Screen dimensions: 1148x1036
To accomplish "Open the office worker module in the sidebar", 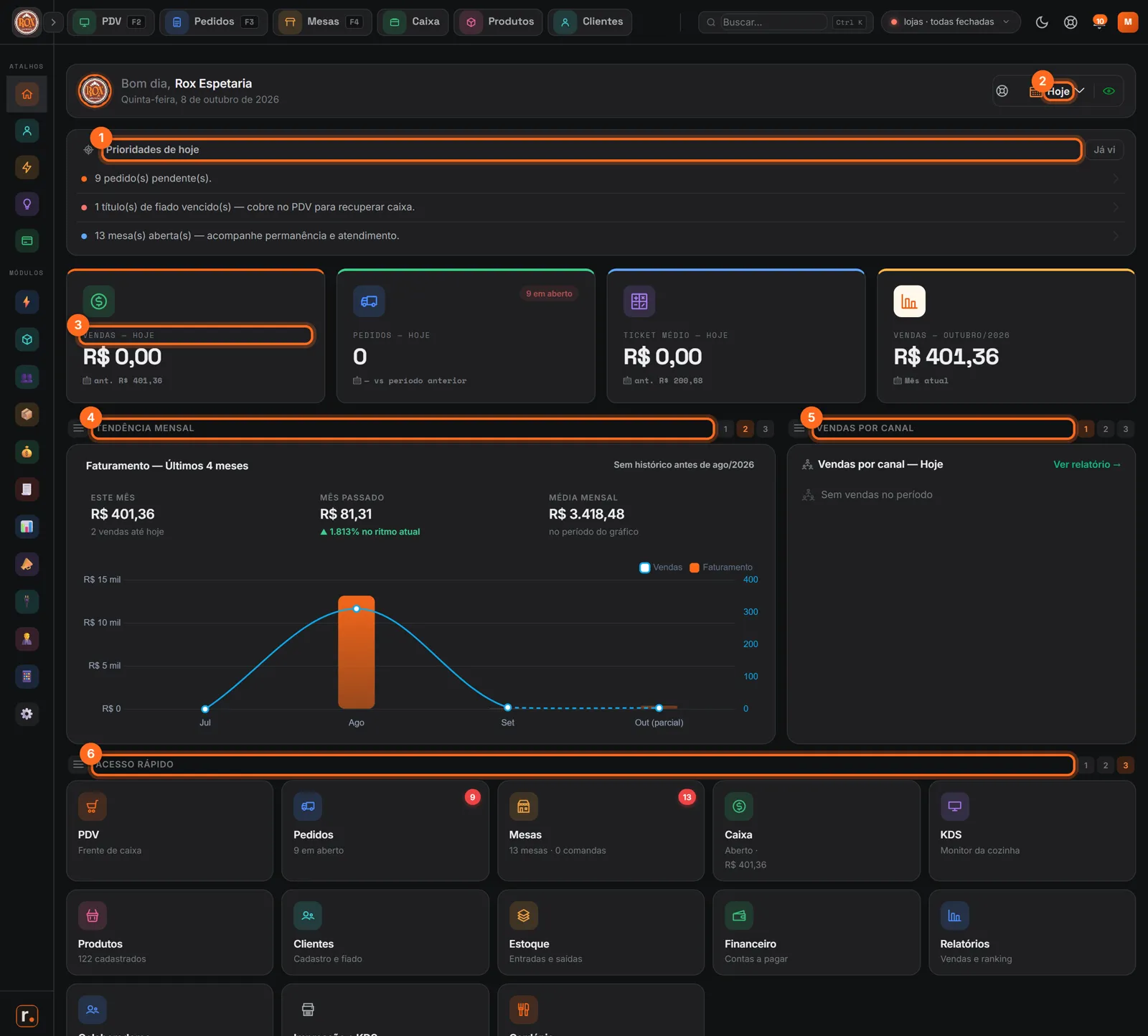I will point(27,639).
